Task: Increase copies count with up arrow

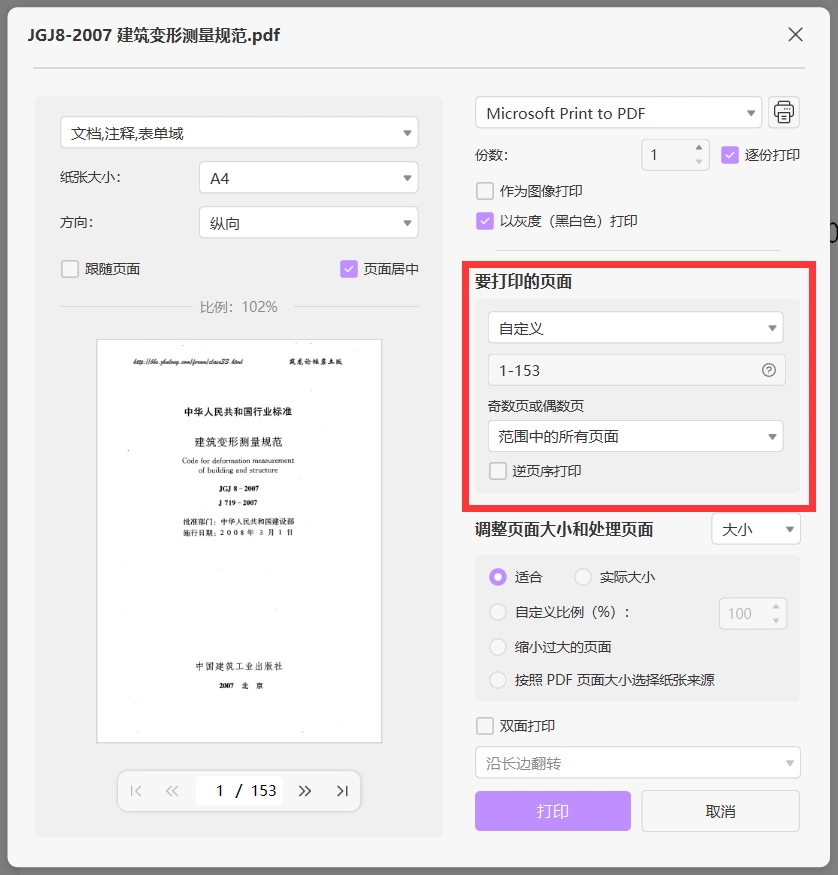Action: tap(699, 147)
